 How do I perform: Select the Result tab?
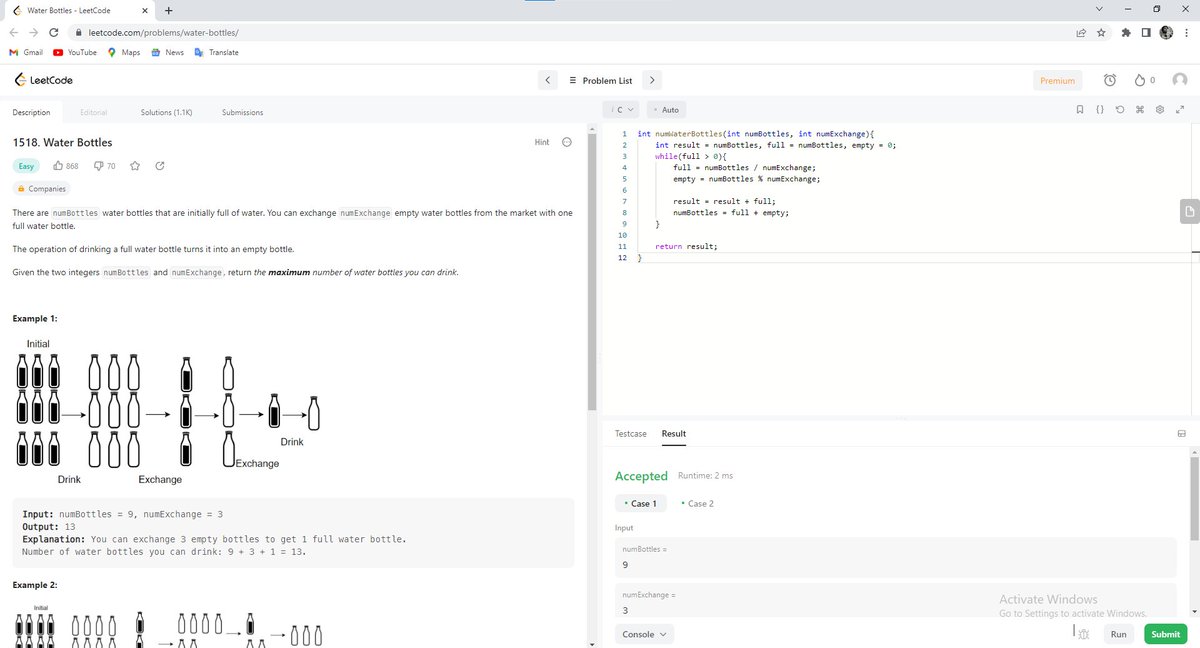pyautogui.click(x=674, y=433)
